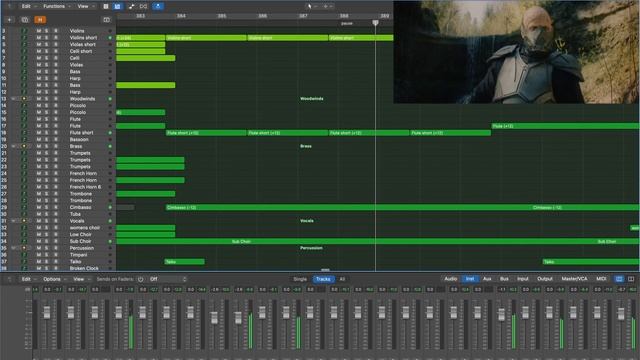Collapse the Brass track stack
The height and width of the screenshot is (360, 640).
pos(13,146)
